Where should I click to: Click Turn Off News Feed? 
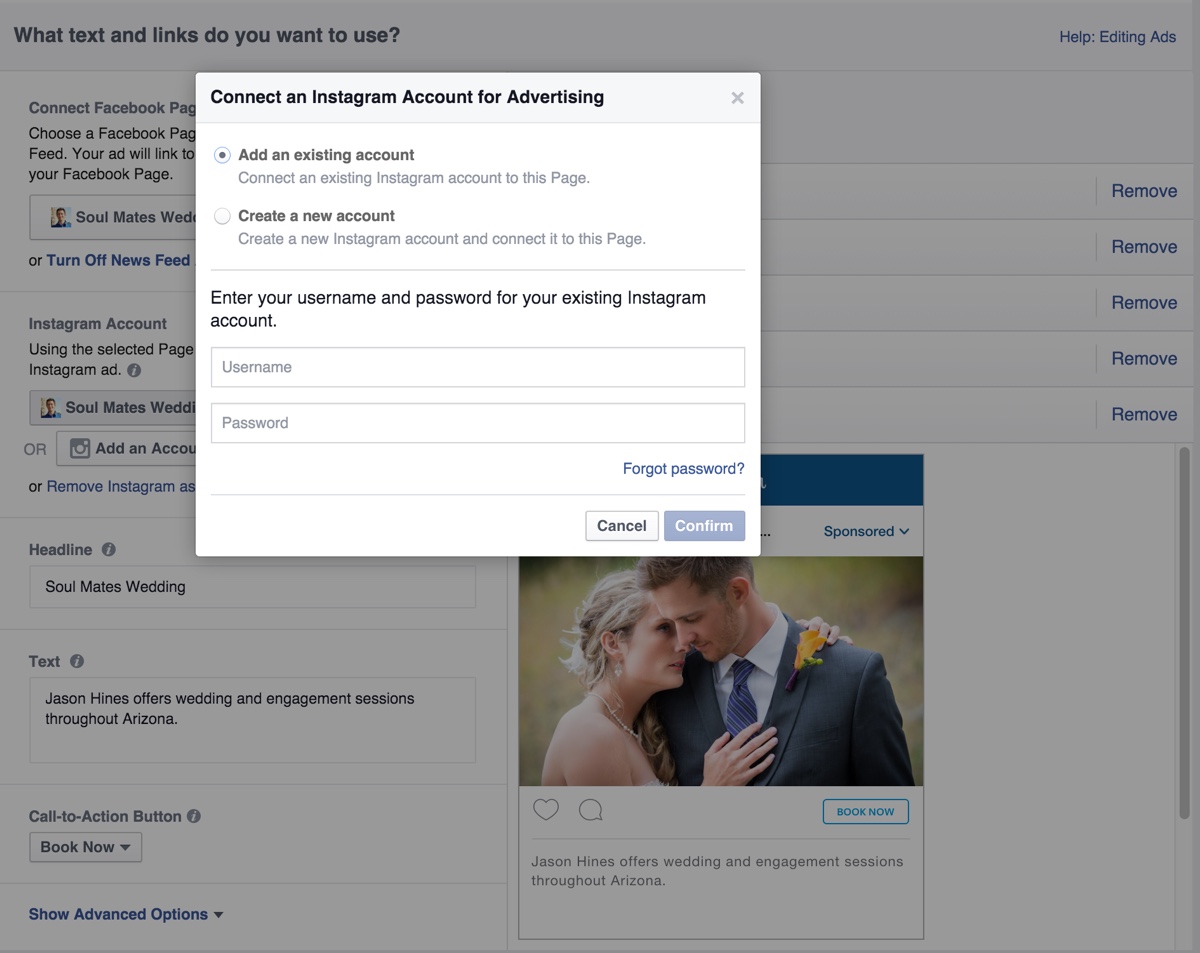pyautogui.click(x=118, y=260)
